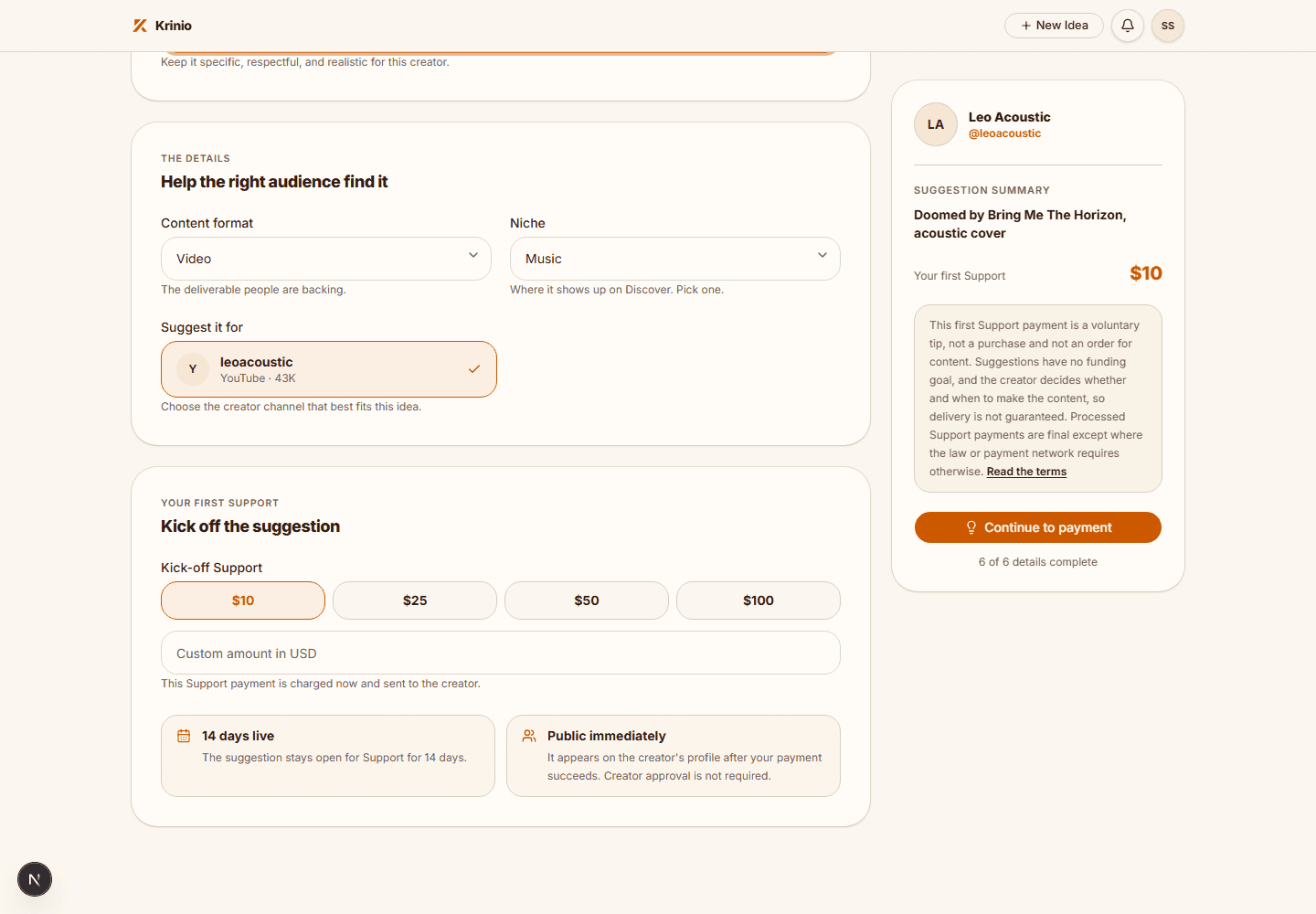Click the Krinio logo icon

point(140,26)
